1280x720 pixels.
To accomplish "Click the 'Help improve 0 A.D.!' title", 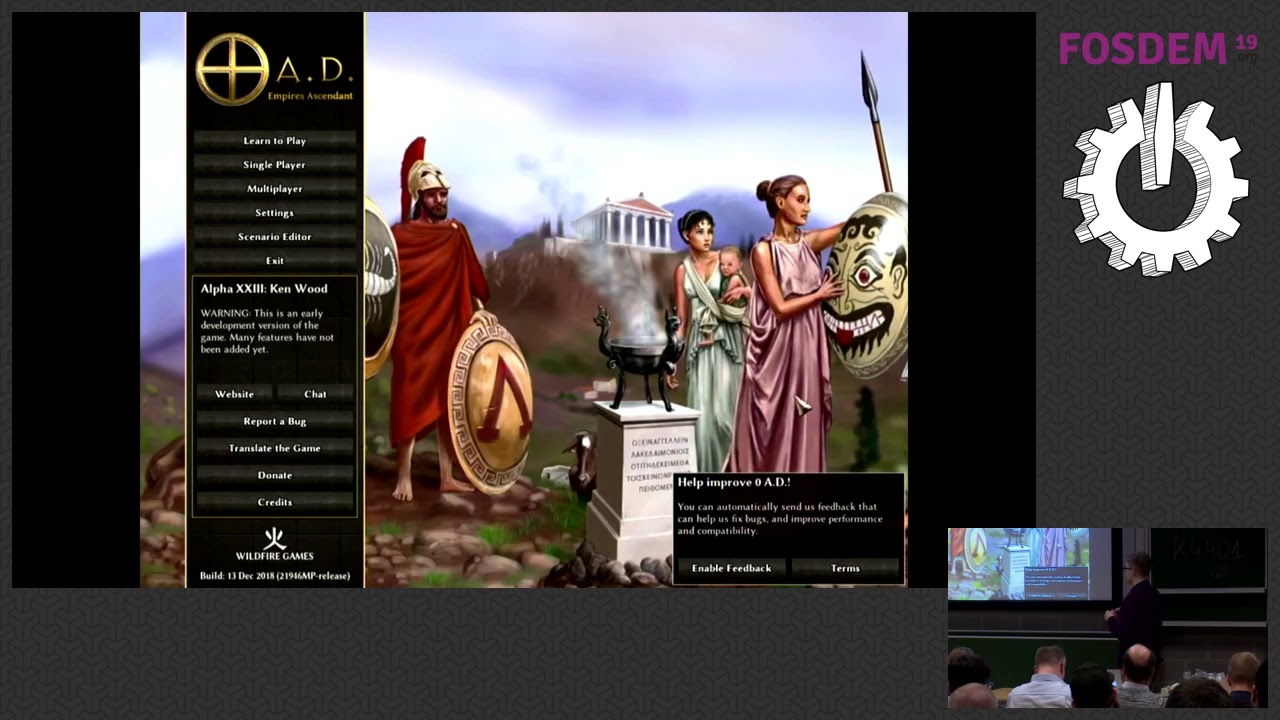I will click(734, 483).
